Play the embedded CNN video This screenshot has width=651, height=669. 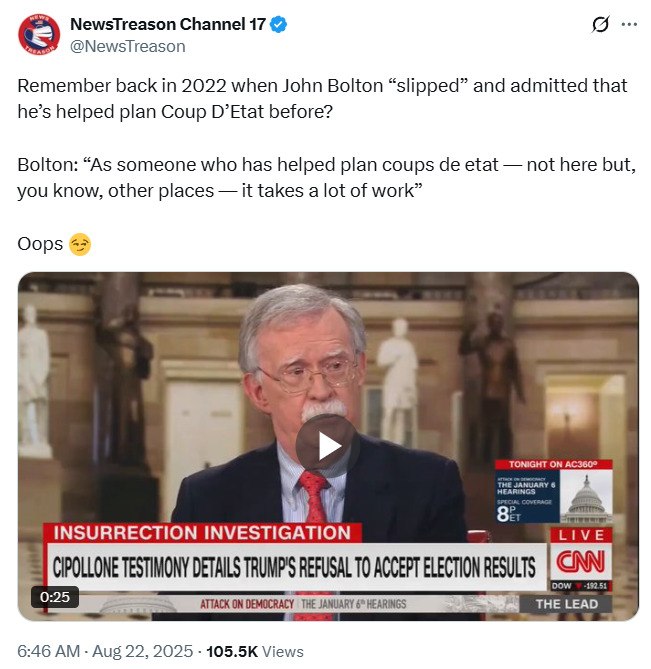[327, 446]
